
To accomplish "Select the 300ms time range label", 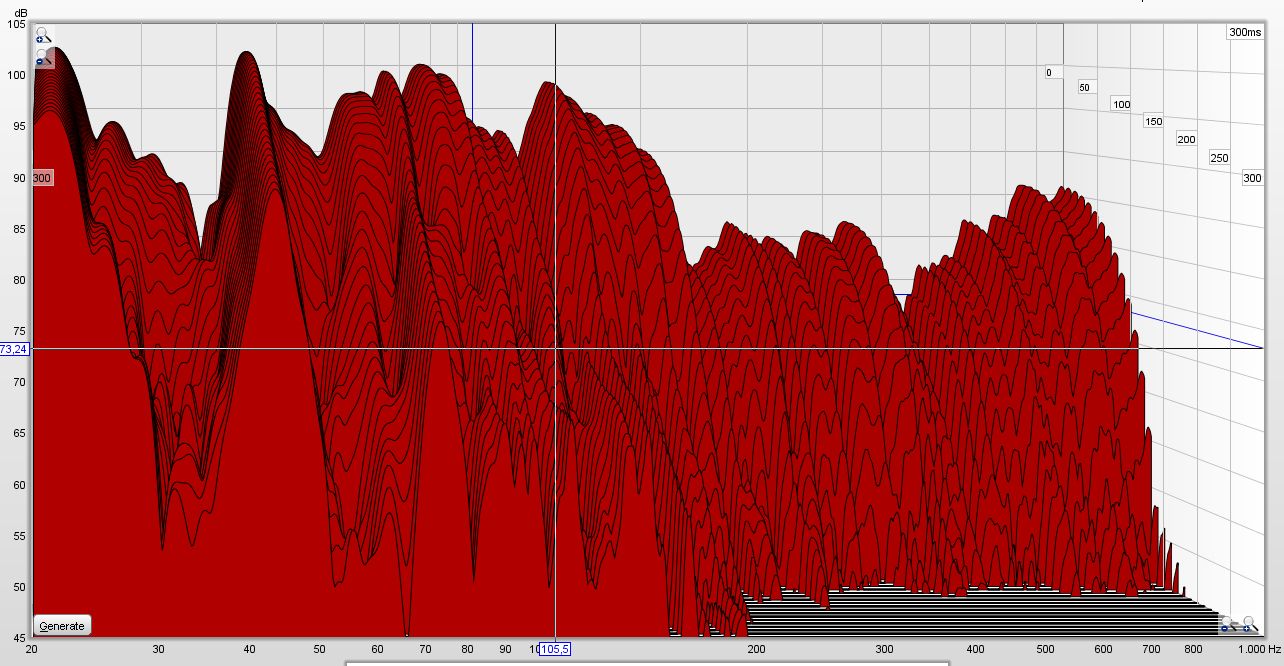I will 1245,32.
